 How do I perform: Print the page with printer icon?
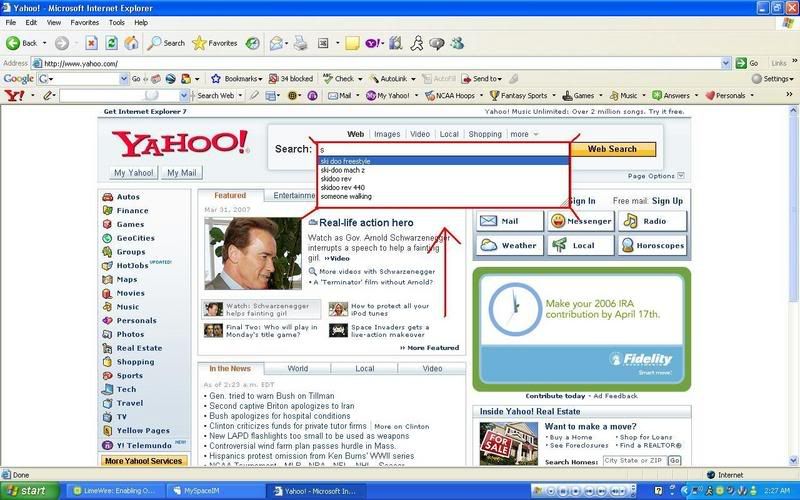(x=301, y=43)
